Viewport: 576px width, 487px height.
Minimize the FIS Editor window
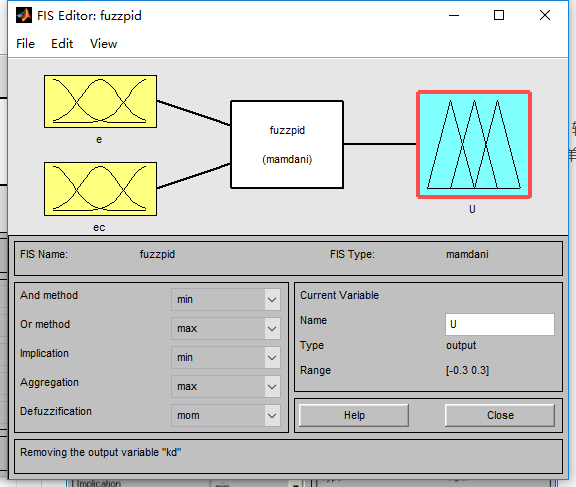(454, 15)
